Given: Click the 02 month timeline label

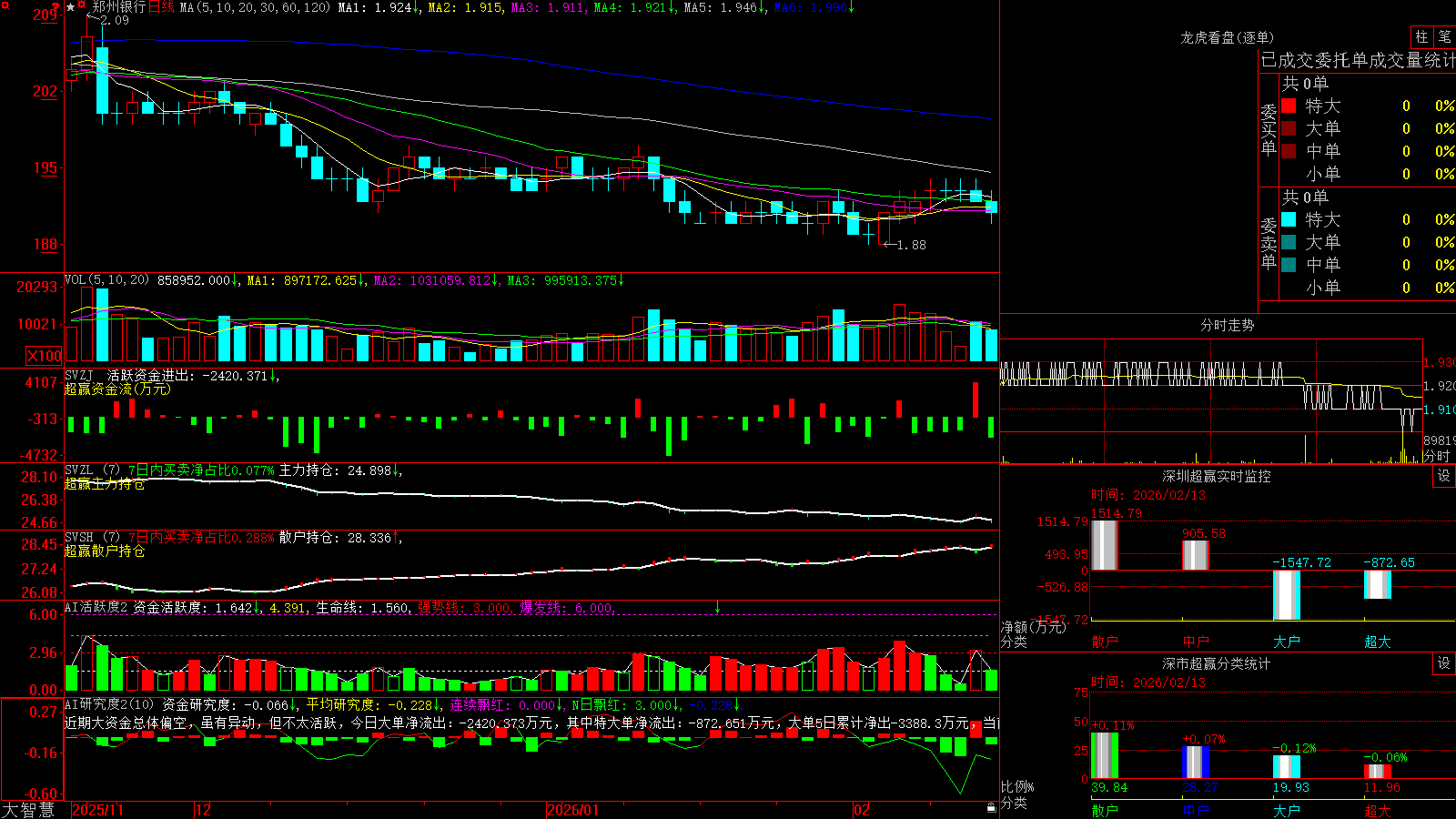Looking at the screenshot, I should [x=862, y=810].
